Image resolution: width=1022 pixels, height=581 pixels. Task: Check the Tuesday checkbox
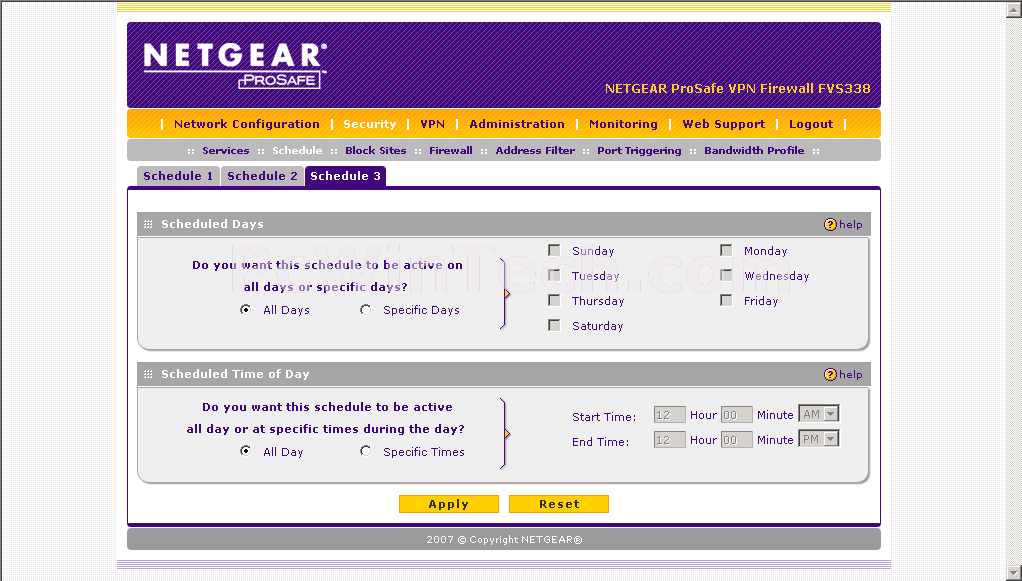click(x=554, y=275)
